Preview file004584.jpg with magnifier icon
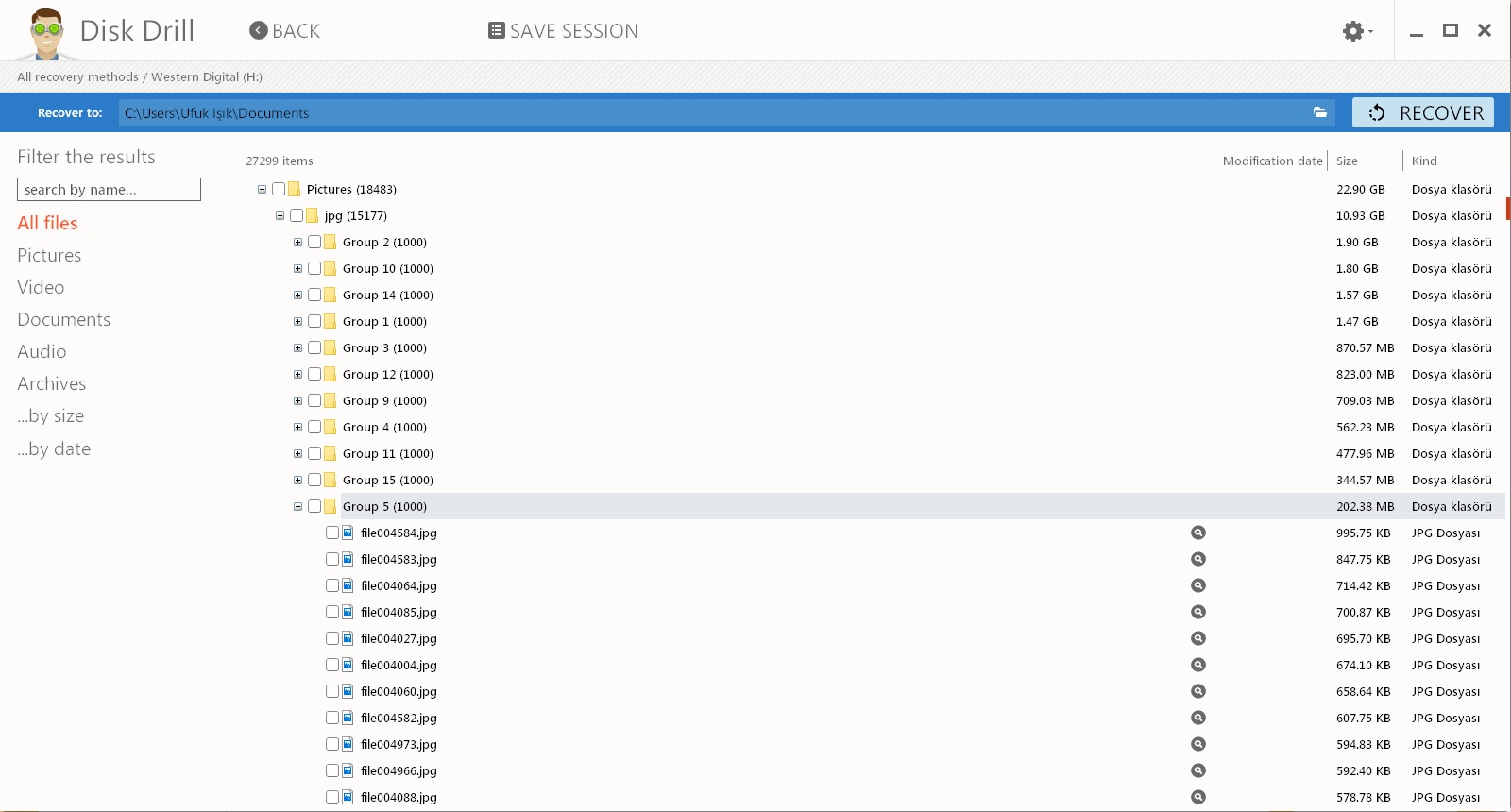Screen dimensions: 1511x812 [x=1198, y=533]
